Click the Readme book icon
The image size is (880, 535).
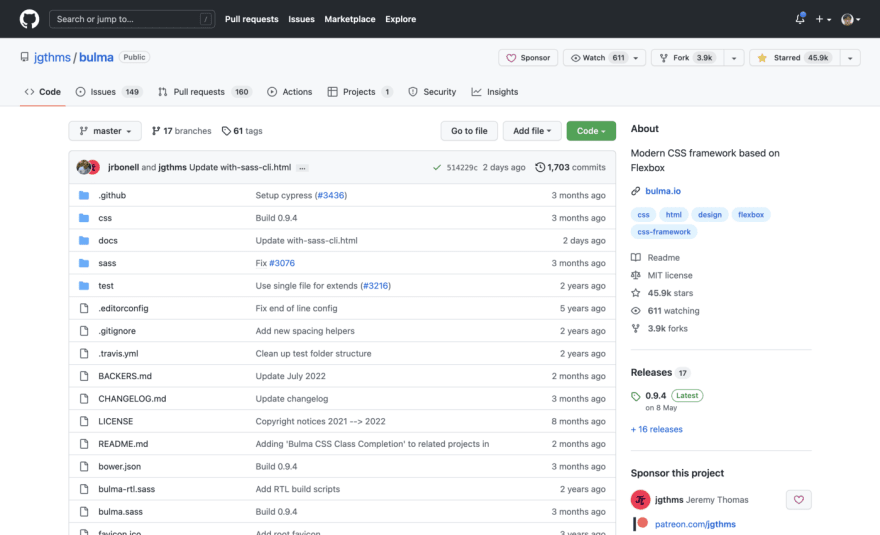(635, 258)
